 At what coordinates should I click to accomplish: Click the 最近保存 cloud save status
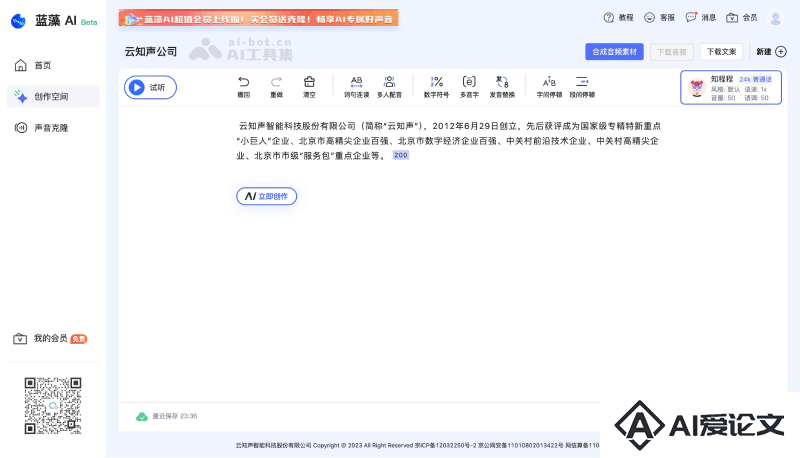click(x=166, y=416)
